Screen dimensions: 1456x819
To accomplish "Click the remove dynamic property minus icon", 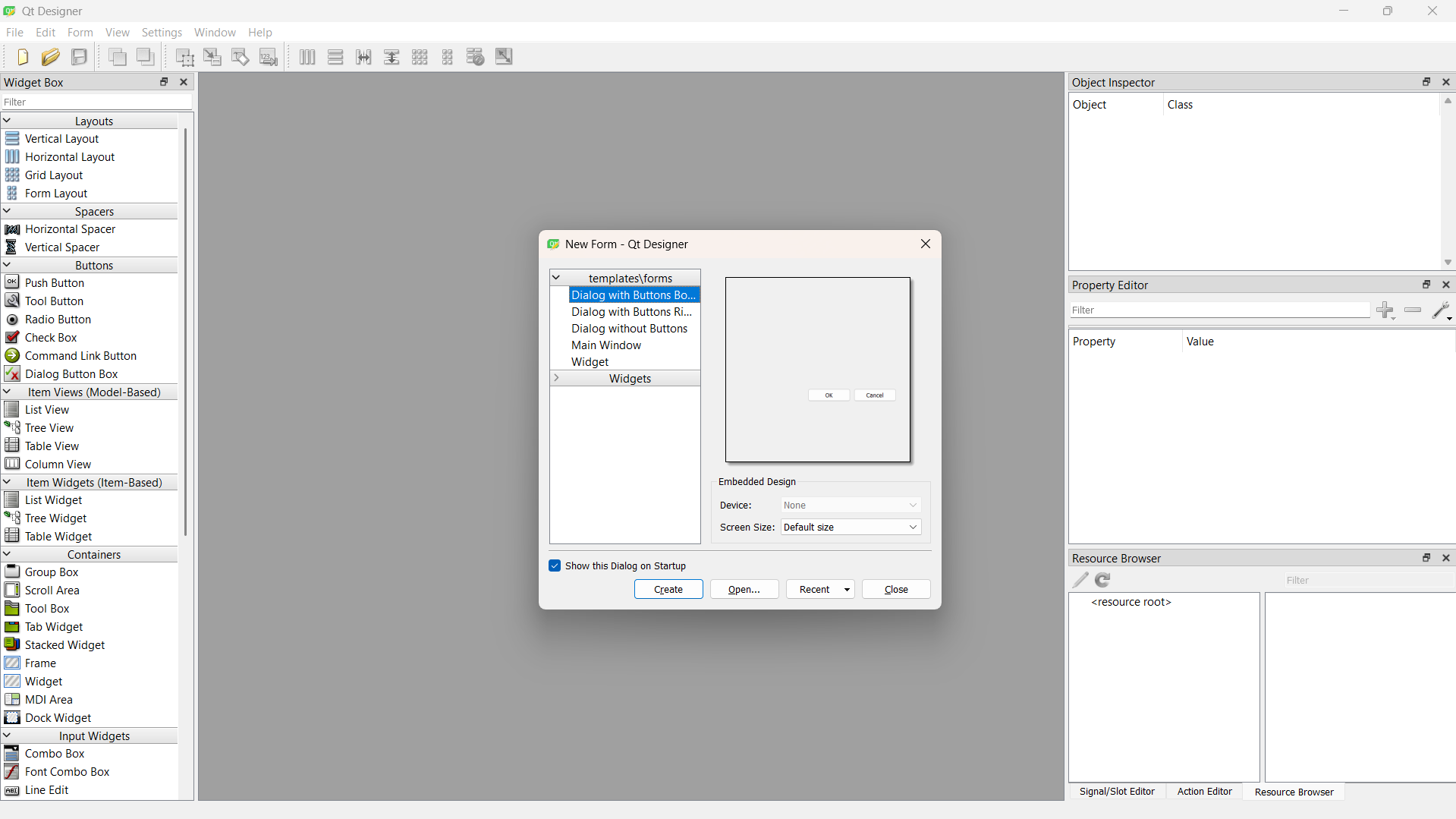I will 1413,310.
